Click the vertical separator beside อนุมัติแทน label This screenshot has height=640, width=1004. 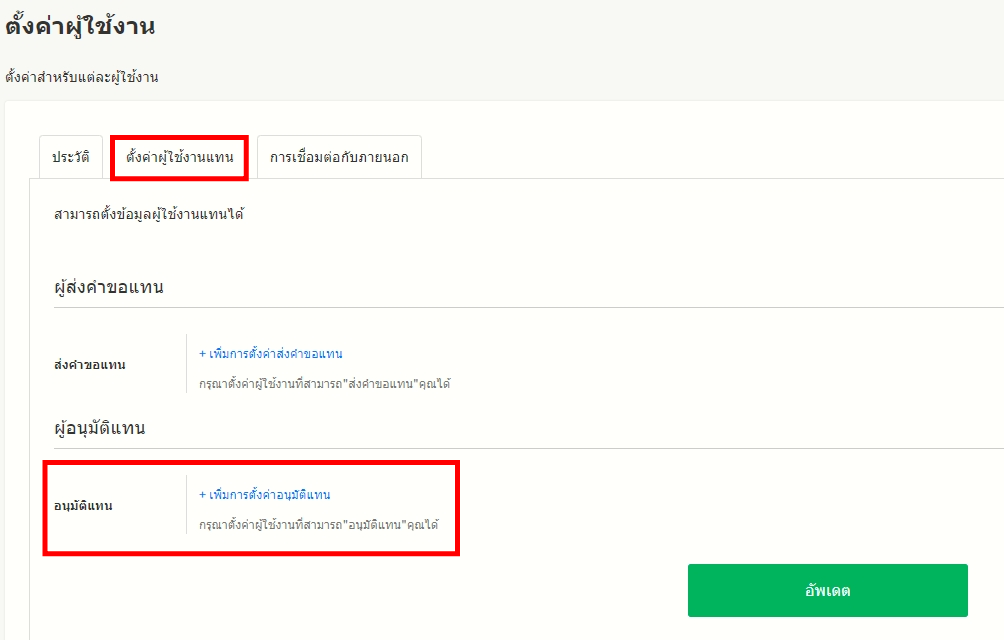click(x=186, y=505)
